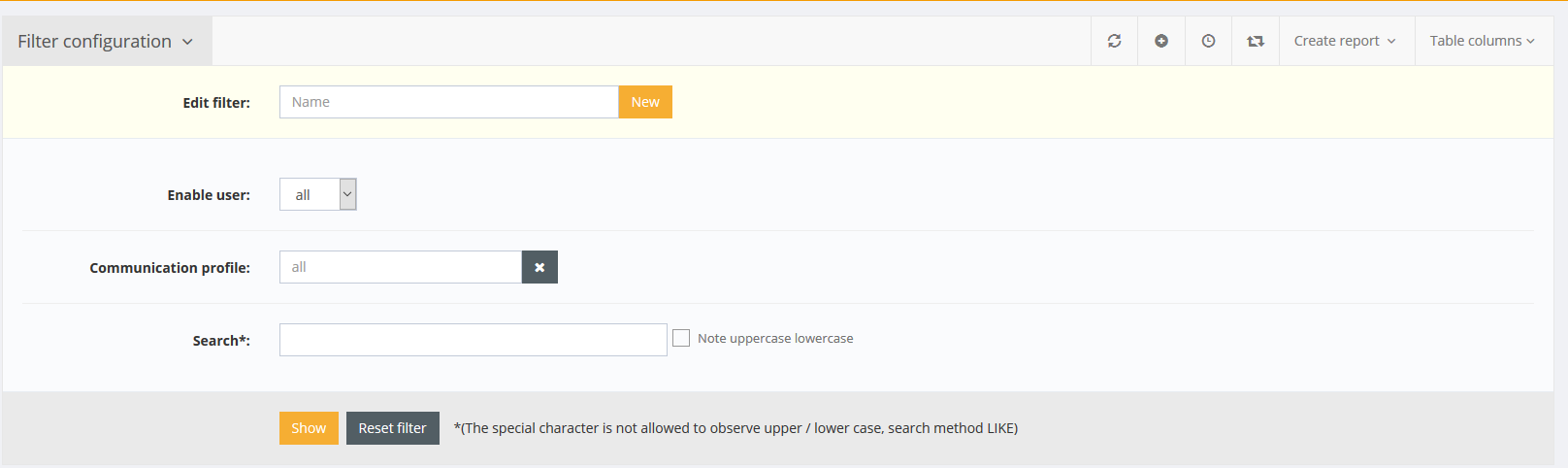Open the Enable user select box
Viewport: 1568px width, 468px height.
tap(318, 194)
